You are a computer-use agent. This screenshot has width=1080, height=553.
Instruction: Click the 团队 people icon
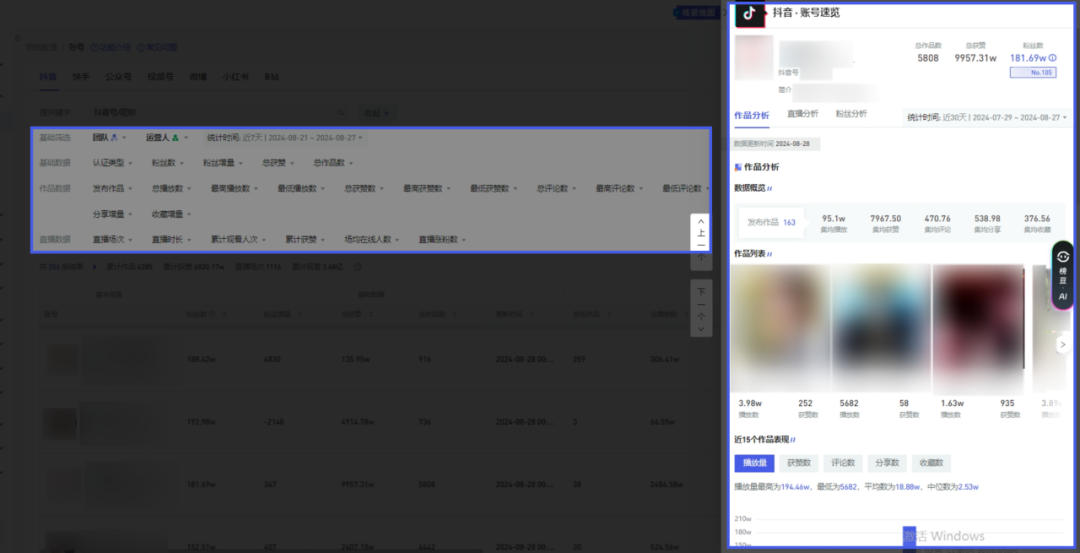tap(114, 138)
